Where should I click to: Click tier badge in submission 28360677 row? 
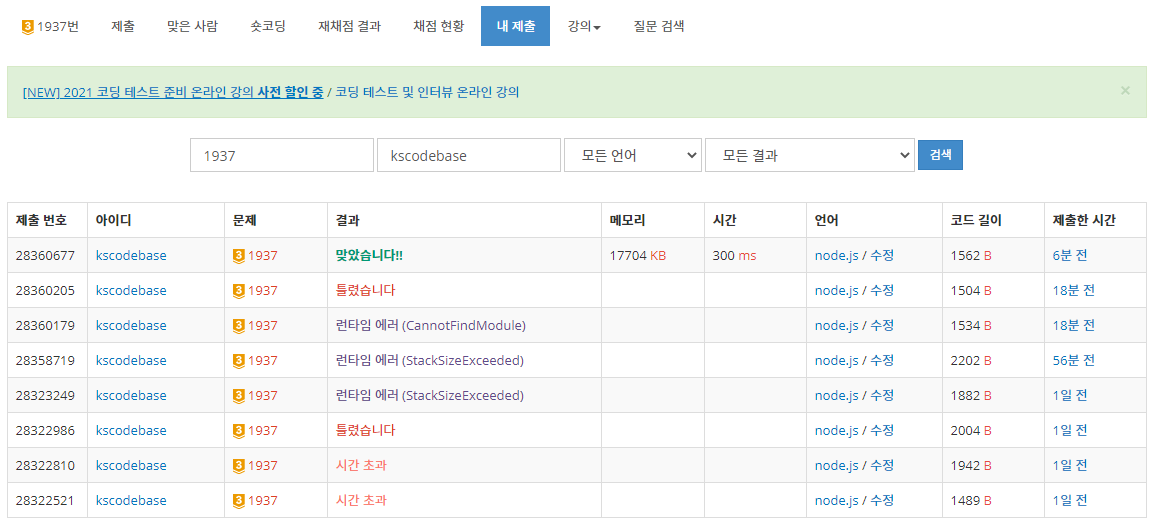coord(239,256)
